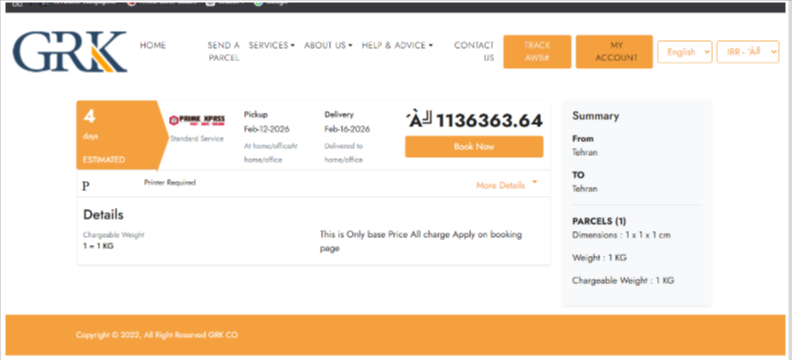The width and height of the screenshot is (792, 360).
Task: Go to SEND A PARCEL page
Action: click(224, 52)
